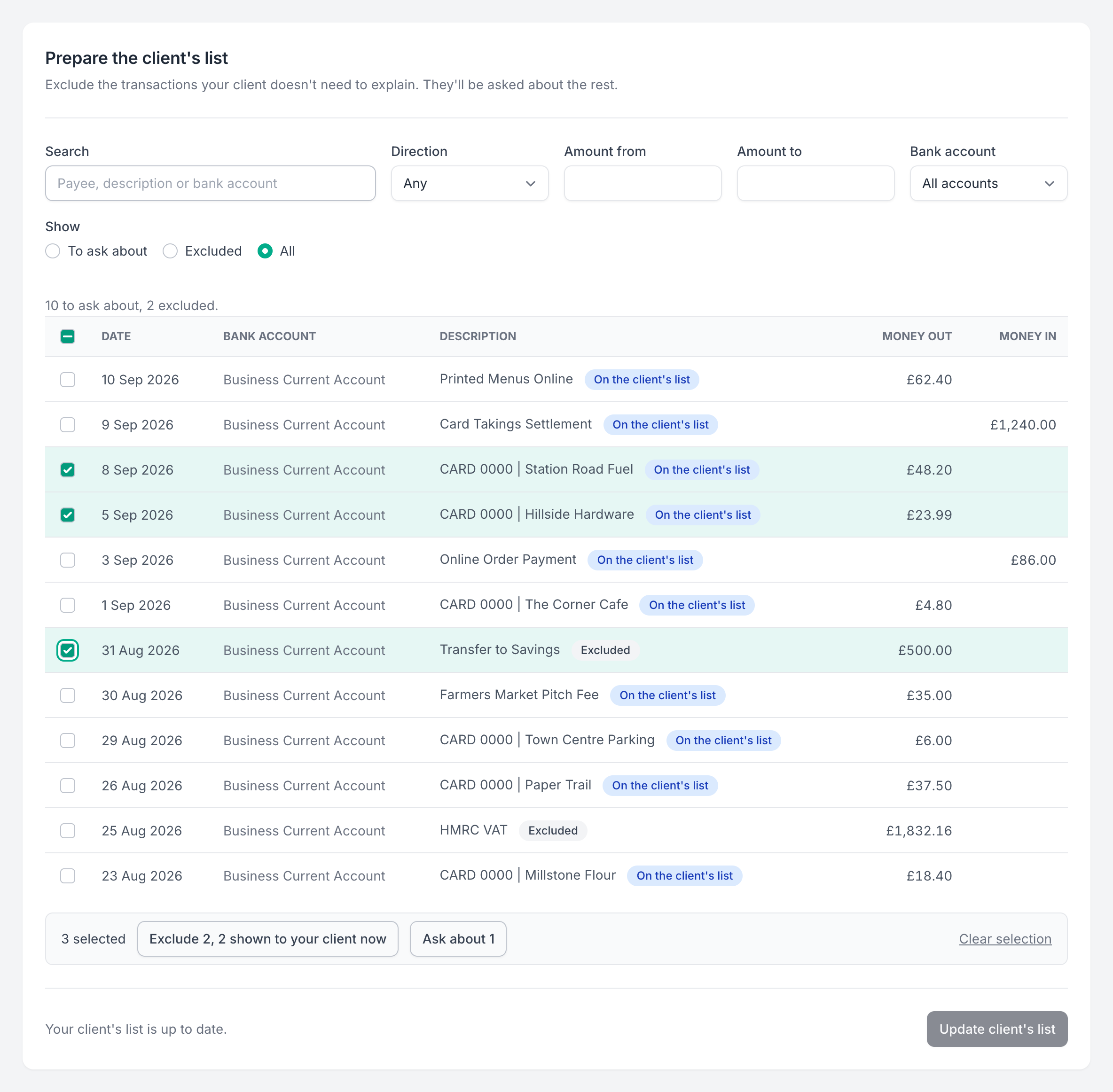Click the £1,240.00 money in amount
Viewport: 1113px width, 1092px height.
pos(1023,424)
